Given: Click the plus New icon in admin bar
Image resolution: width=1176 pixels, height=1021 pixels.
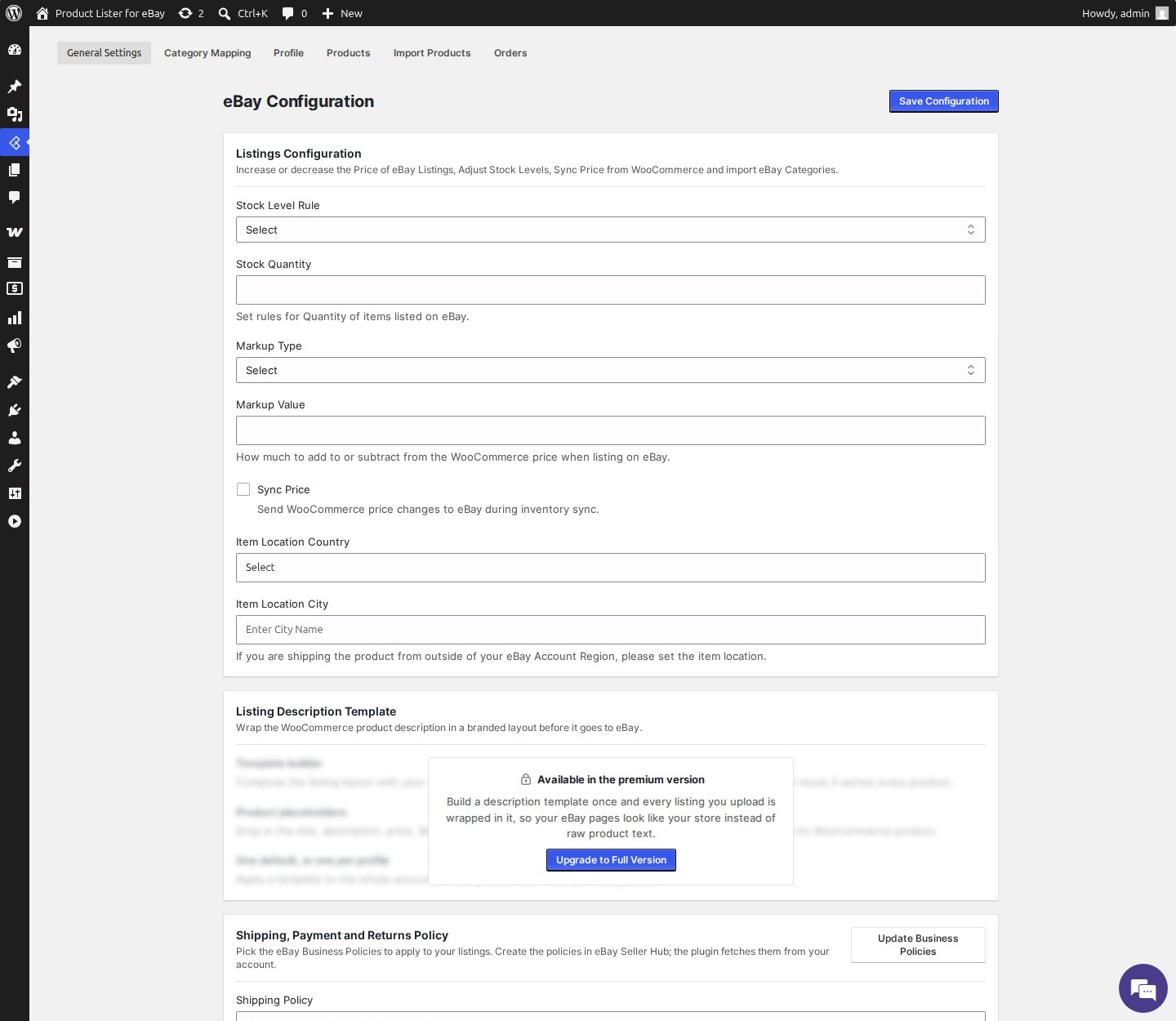Looking at the screenshot, I should (x=327, y=13).
